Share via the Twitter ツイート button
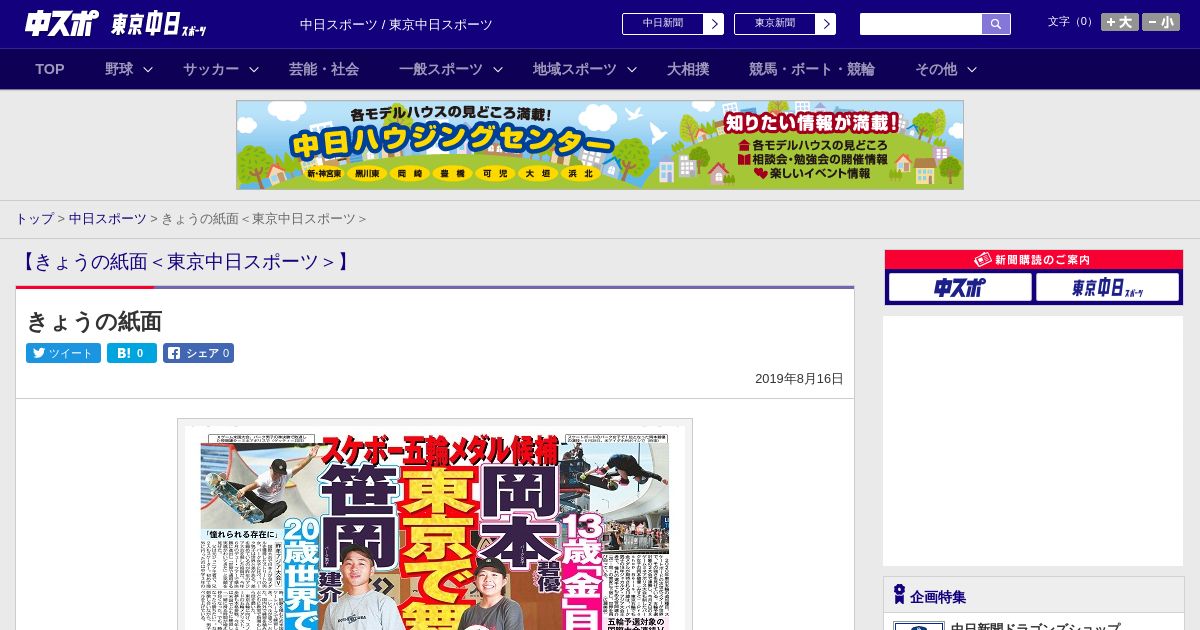 (x=63, y=353)
